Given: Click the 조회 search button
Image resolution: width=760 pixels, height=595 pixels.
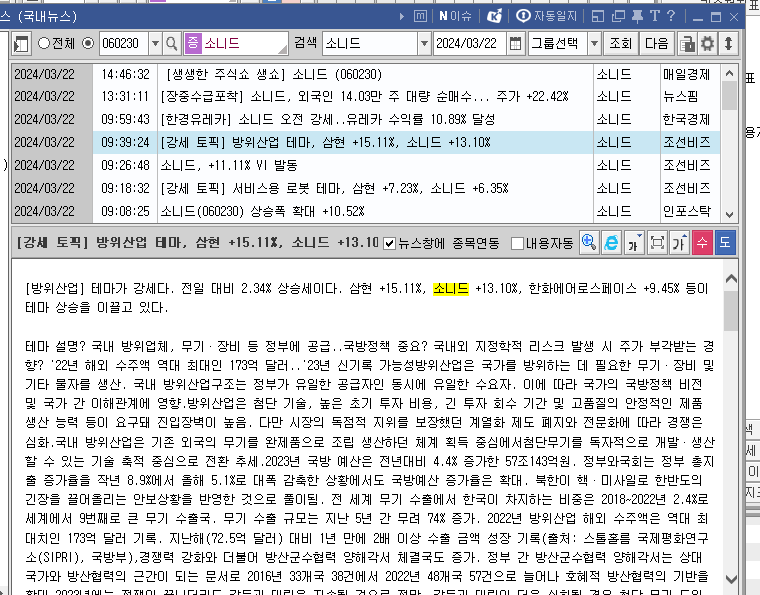Looking at the screenshot, I should 620,44.
